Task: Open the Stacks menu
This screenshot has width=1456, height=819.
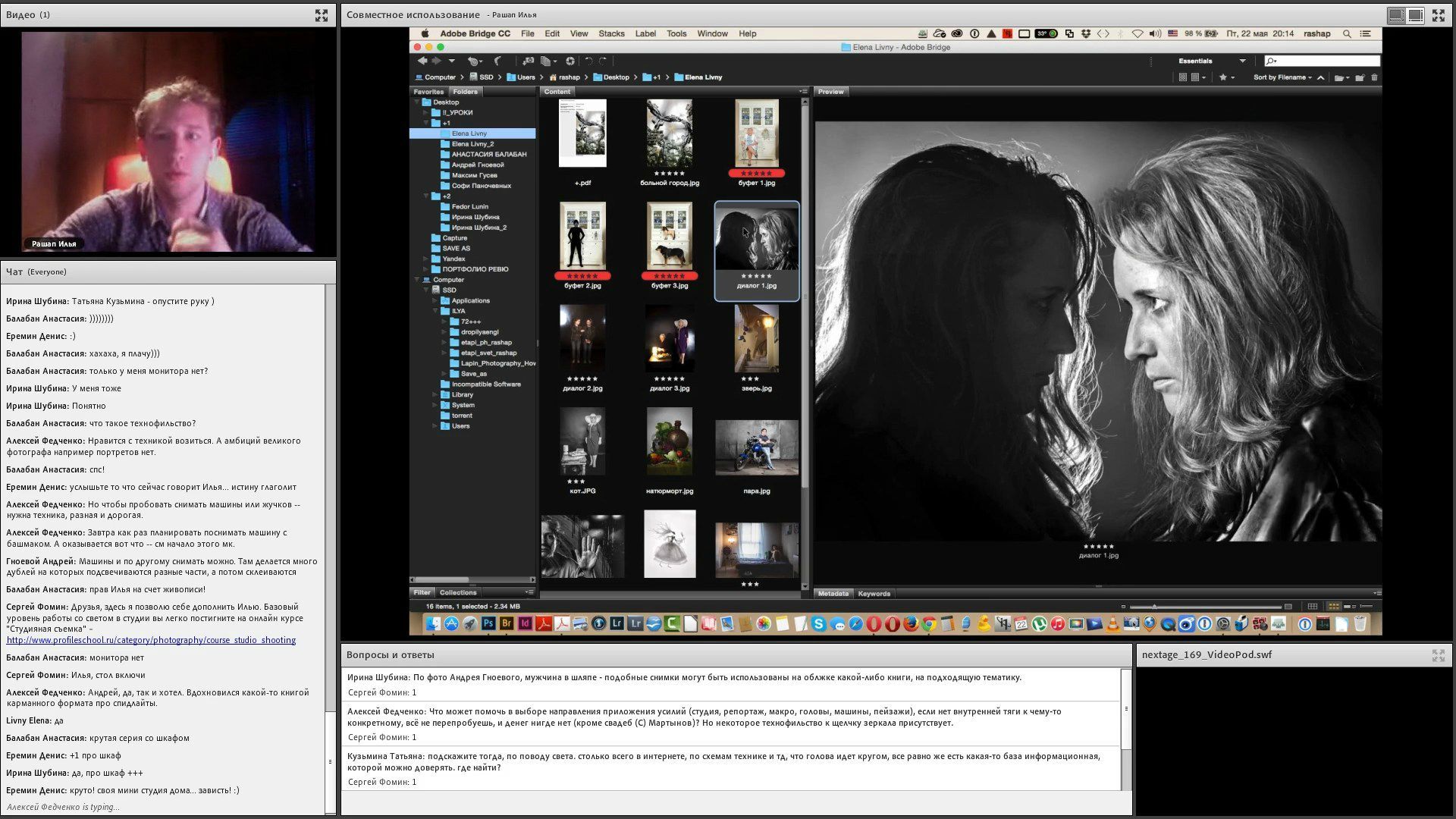Action: 611,33
